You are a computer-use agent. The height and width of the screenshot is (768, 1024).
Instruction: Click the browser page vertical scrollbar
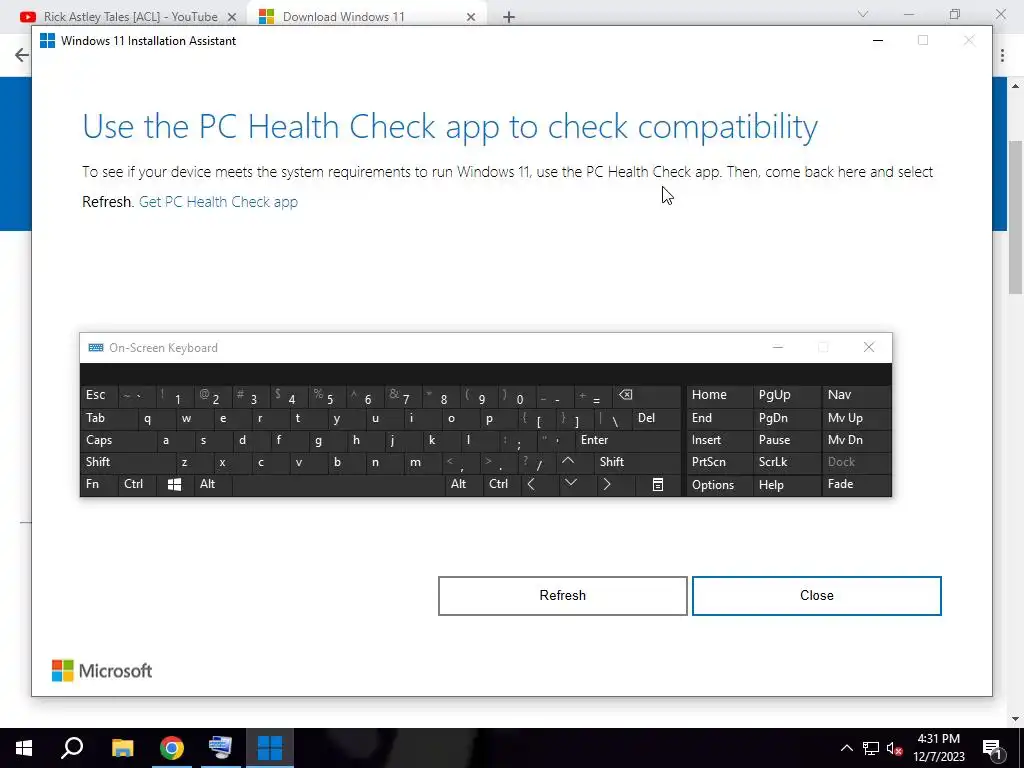click(x=1016, y=217)
